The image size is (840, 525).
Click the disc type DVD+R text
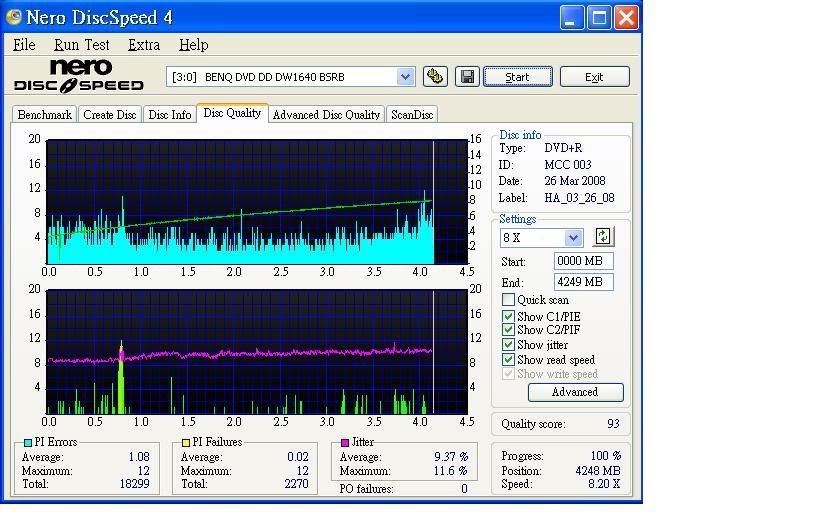click(563, 148)
